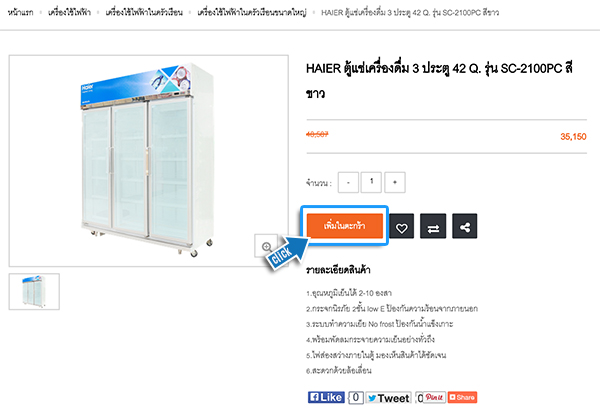Click the Facebook Like button

pos(326,397)
